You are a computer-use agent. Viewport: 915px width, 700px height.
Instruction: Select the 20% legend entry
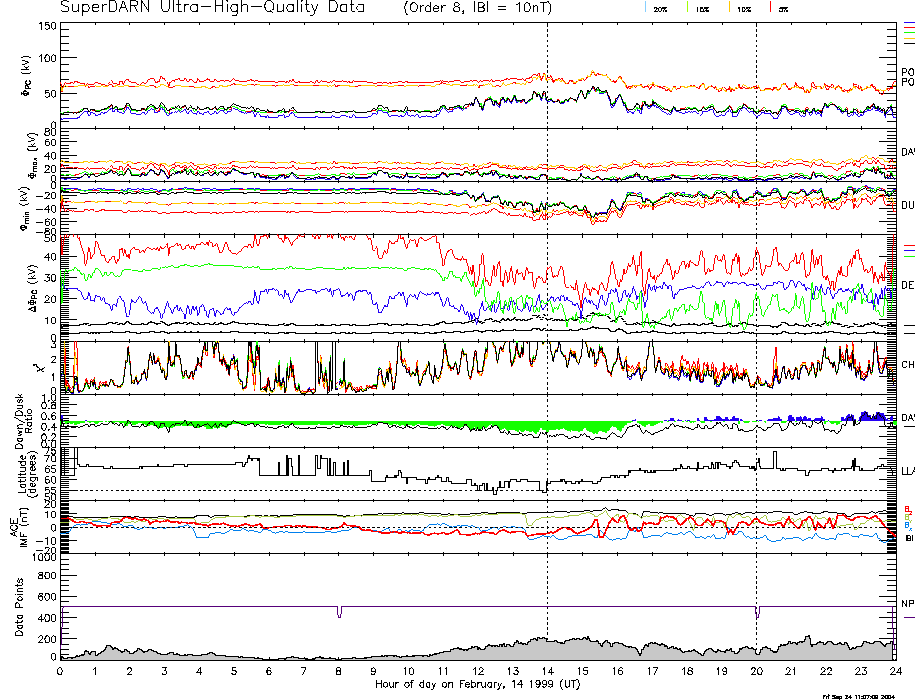pos(660,9)
